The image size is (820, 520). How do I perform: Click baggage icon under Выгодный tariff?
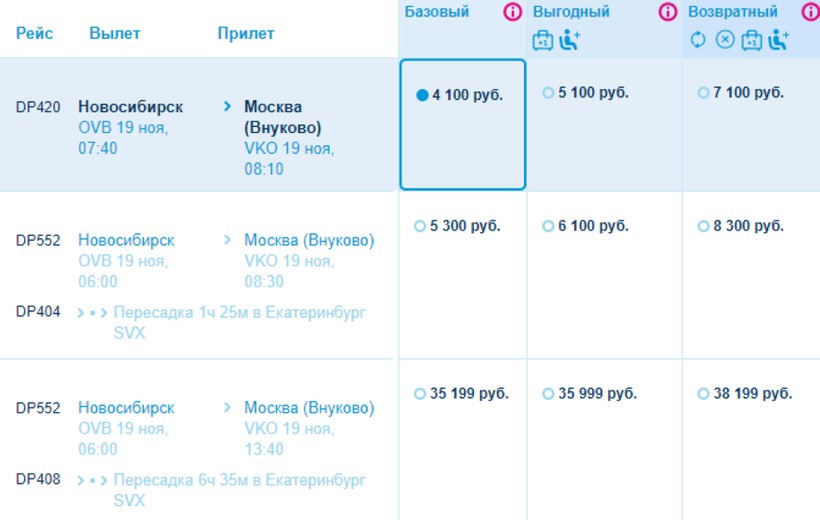pos(542,40)
